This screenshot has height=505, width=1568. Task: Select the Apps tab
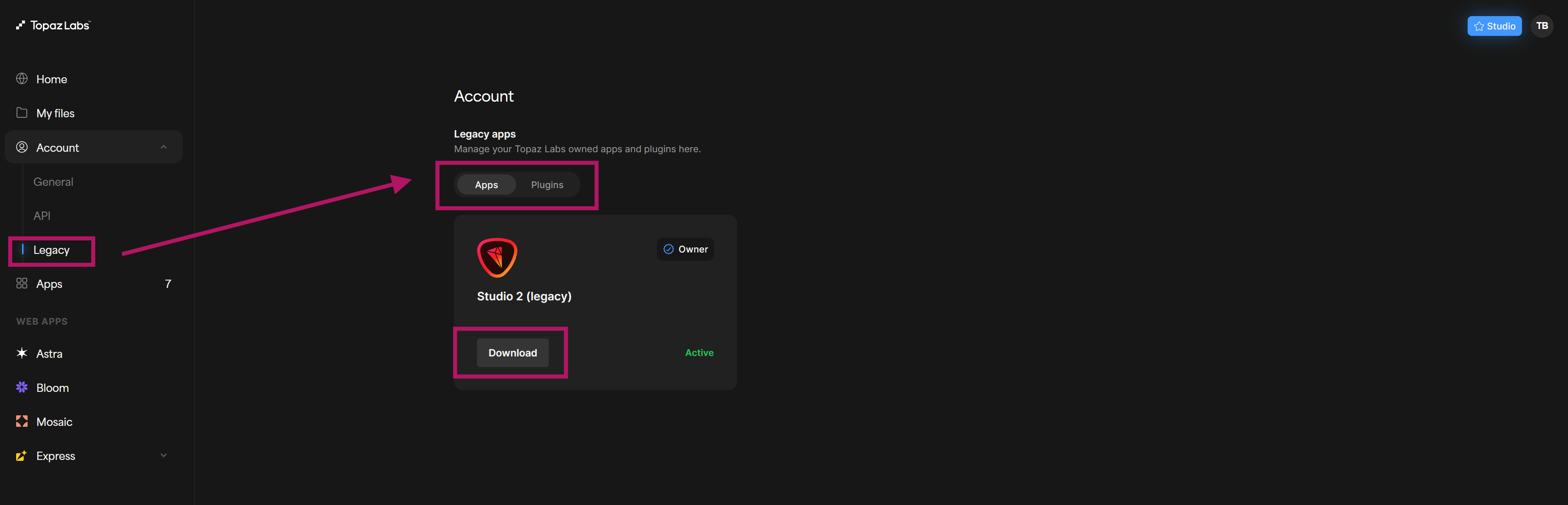(486, 185)
